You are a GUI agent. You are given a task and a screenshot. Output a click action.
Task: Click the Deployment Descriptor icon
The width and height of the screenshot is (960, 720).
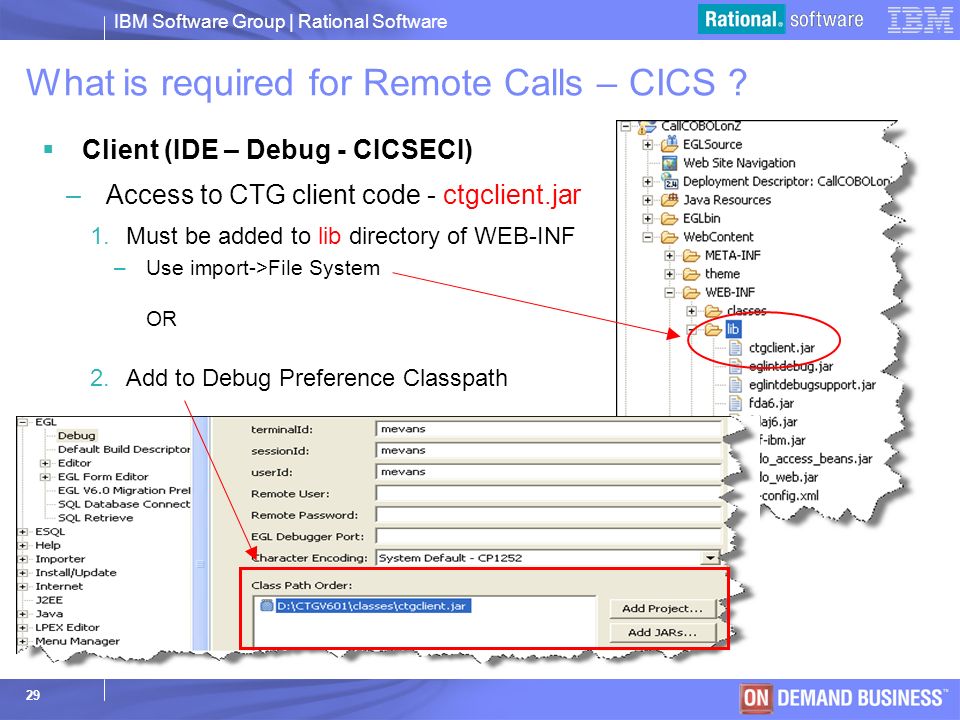(669, 181)
